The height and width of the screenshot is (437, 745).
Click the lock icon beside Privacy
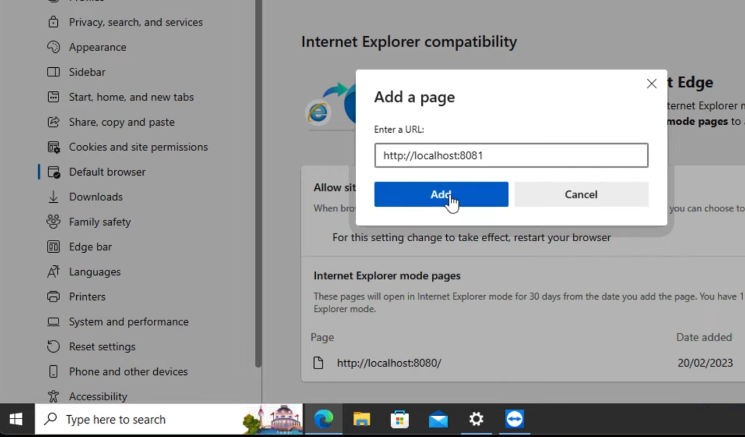pyautogui.click(x=53, y=22)
